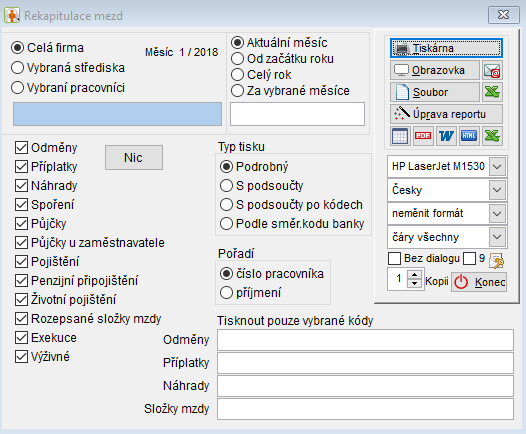
Task: Click the Excel icon in export row
Action: click(x=492, y=136)
